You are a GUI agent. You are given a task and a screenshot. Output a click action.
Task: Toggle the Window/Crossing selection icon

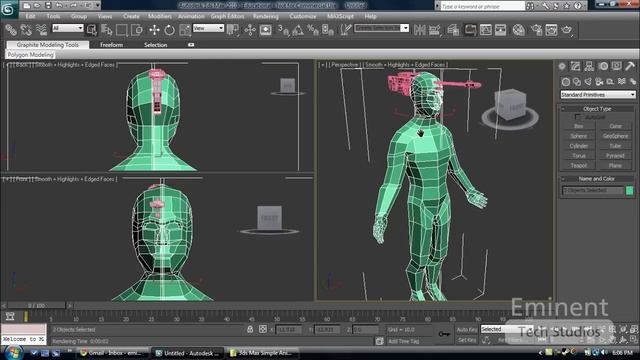coord(137,30)
